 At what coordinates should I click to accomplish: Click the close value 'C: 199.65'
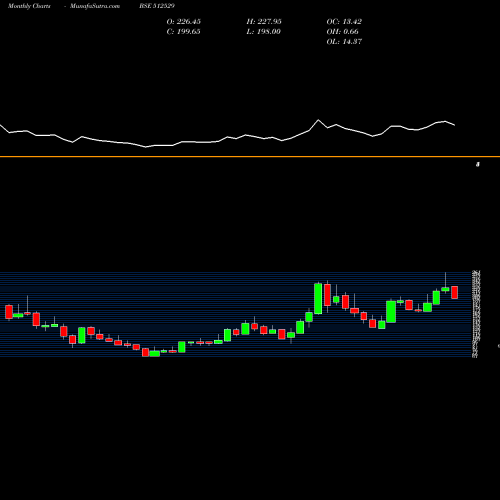click(x=184, y=32)
